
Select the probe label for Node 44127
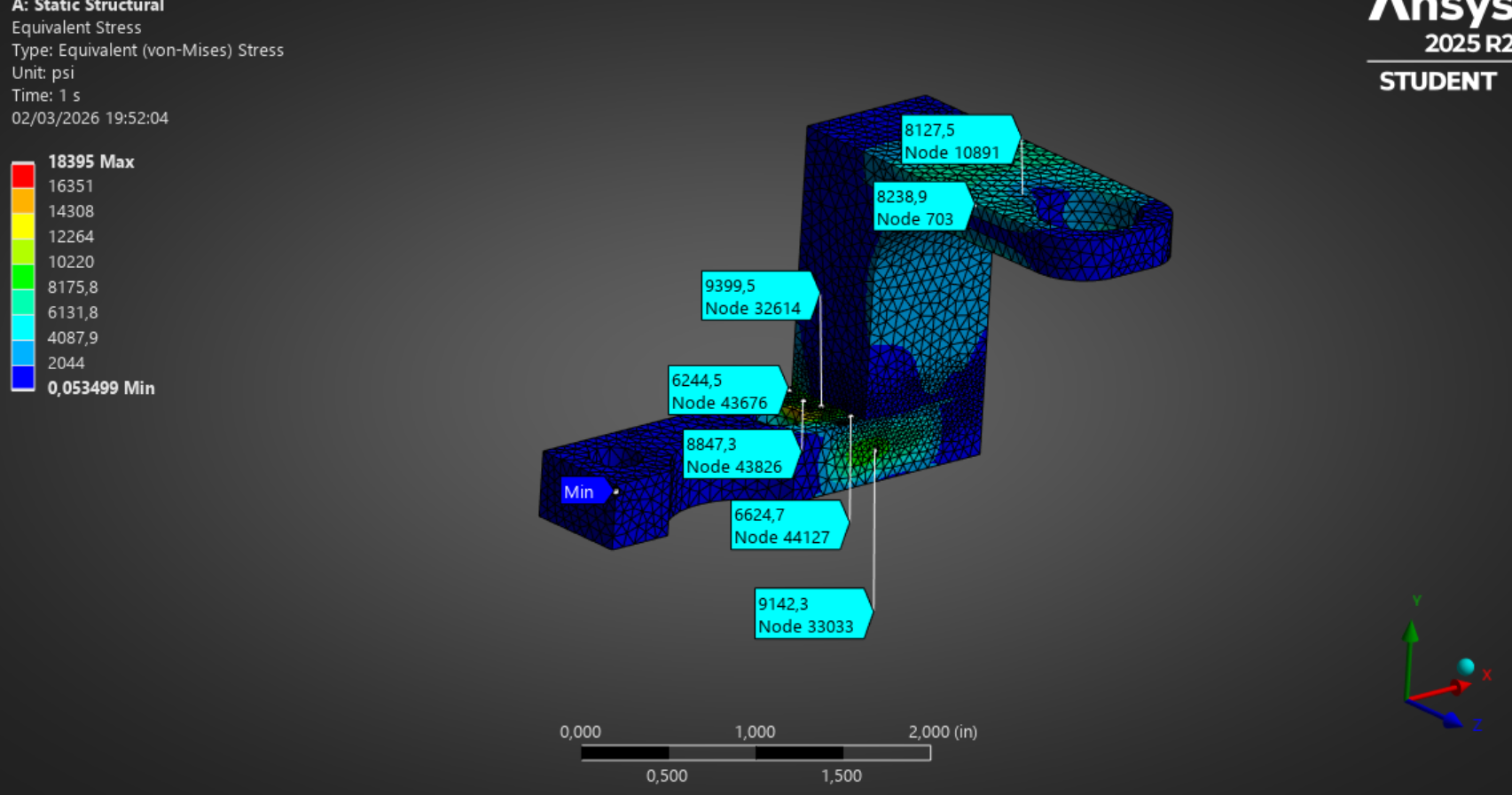[x=789, y=525]
